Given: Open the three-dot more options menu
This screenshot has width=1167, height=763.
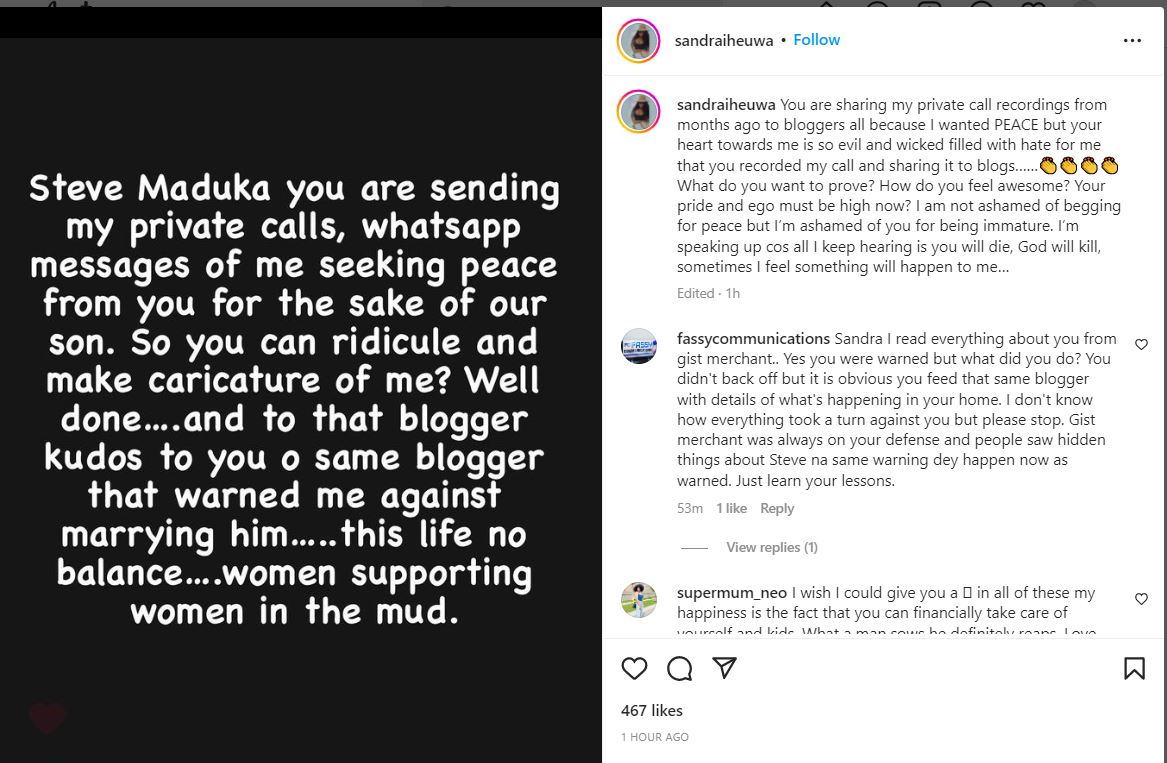Looking at the screenshot, I should 1132,41.
